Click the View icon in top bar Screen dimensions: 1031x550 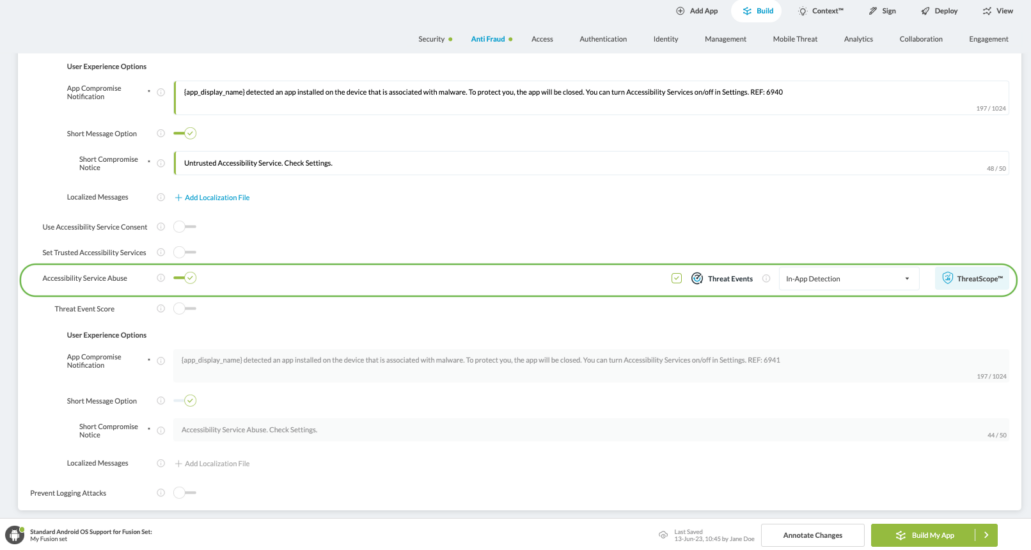pos(987,11)
